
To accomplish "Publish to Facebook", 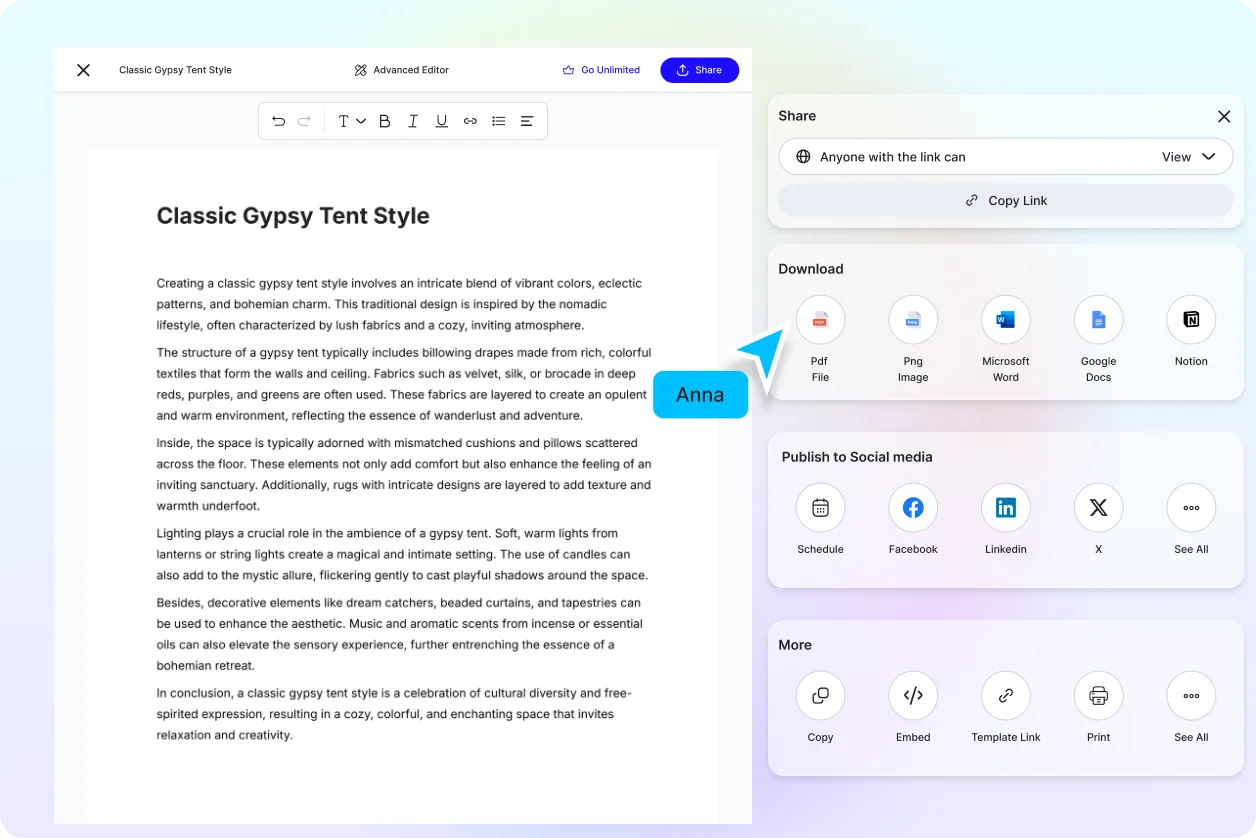I will (913, 508).
